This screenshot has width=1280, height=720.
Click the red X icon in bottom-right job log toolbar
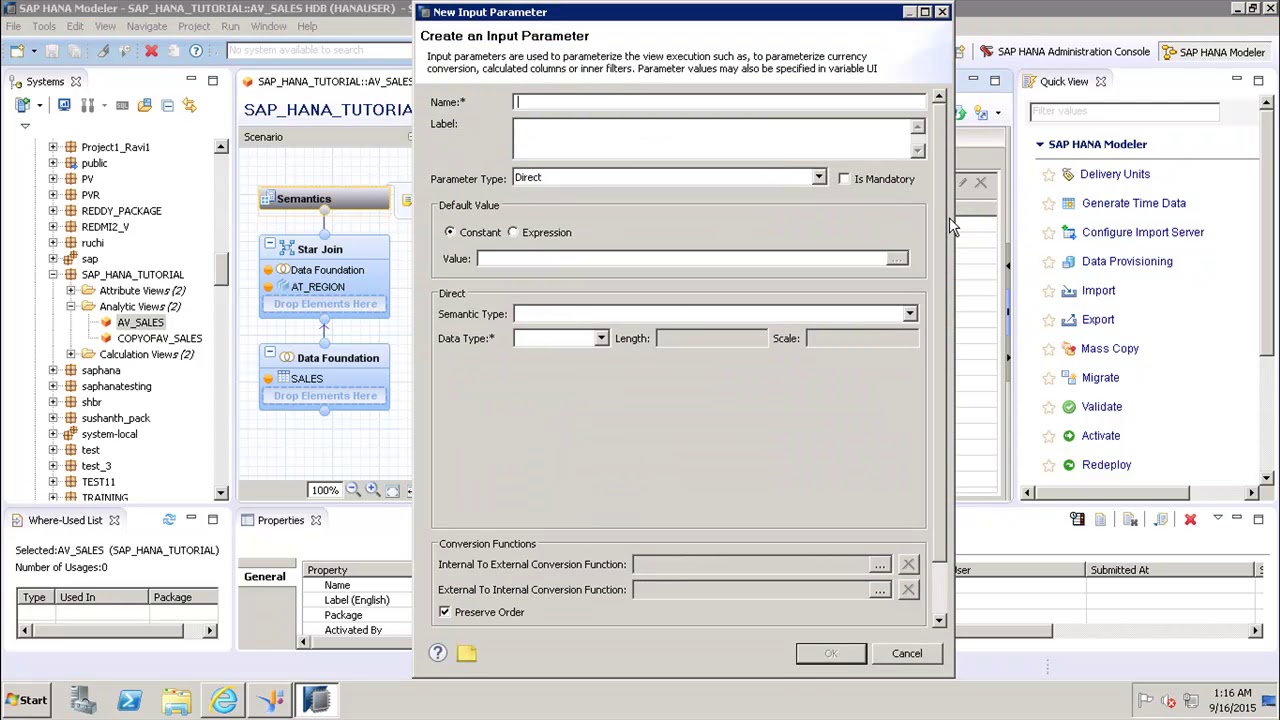tap(1190, 519)
